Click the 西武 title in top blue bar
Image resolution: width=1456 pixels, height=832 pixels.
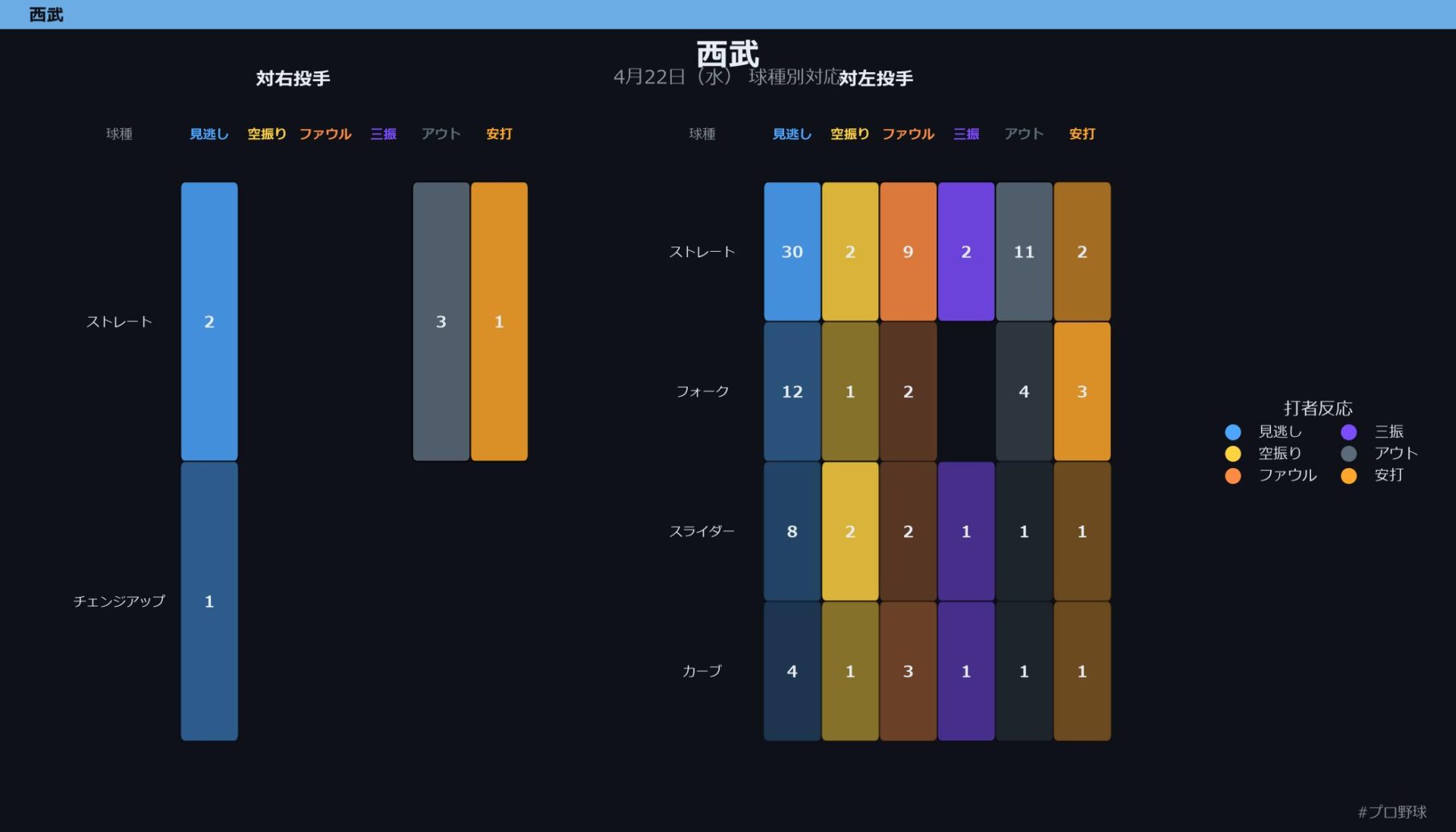[46, 14]
